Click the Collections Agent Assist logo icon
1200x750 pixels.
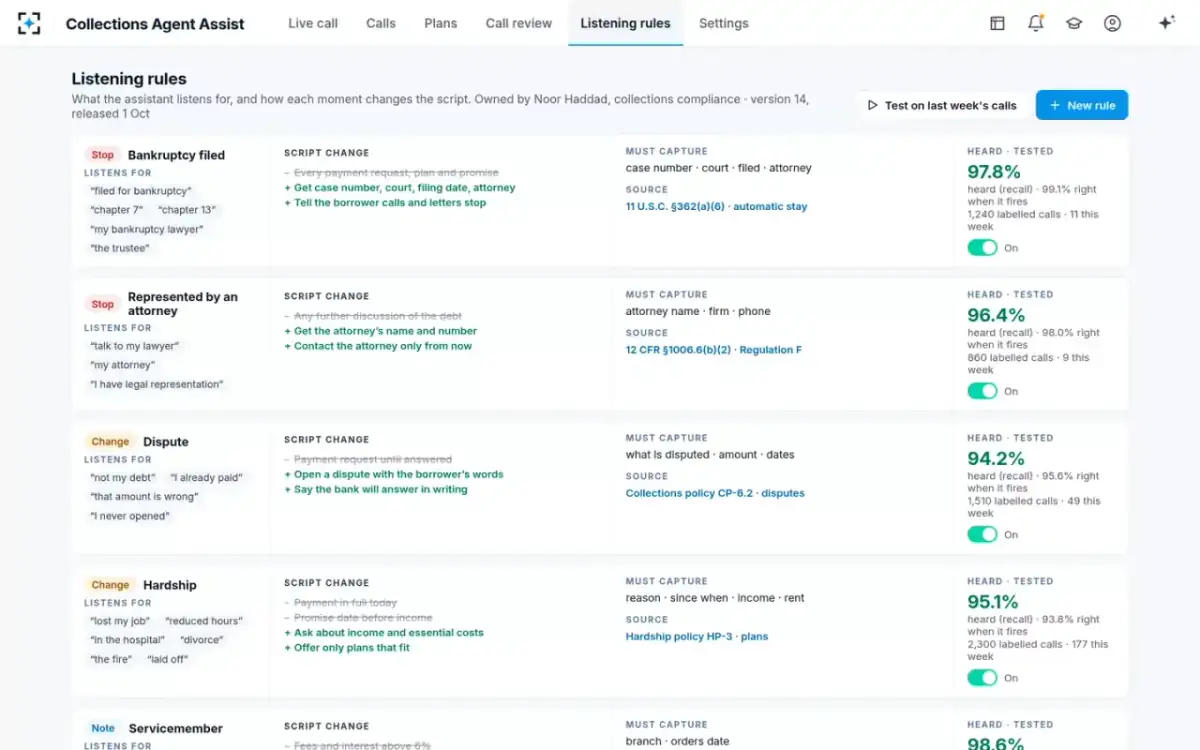30,23
